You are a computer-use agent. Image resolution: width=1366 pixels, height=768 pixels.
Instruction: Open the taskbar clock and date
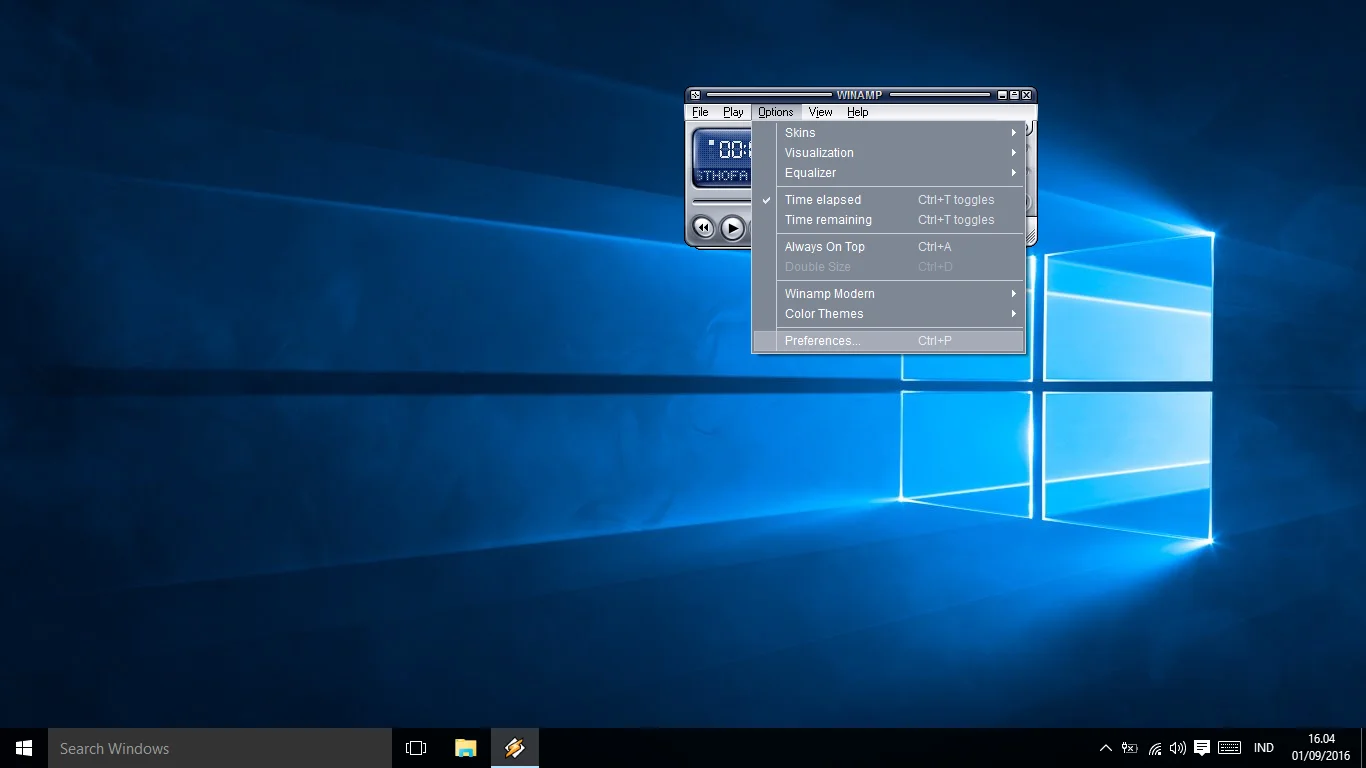pos(1321,748)
